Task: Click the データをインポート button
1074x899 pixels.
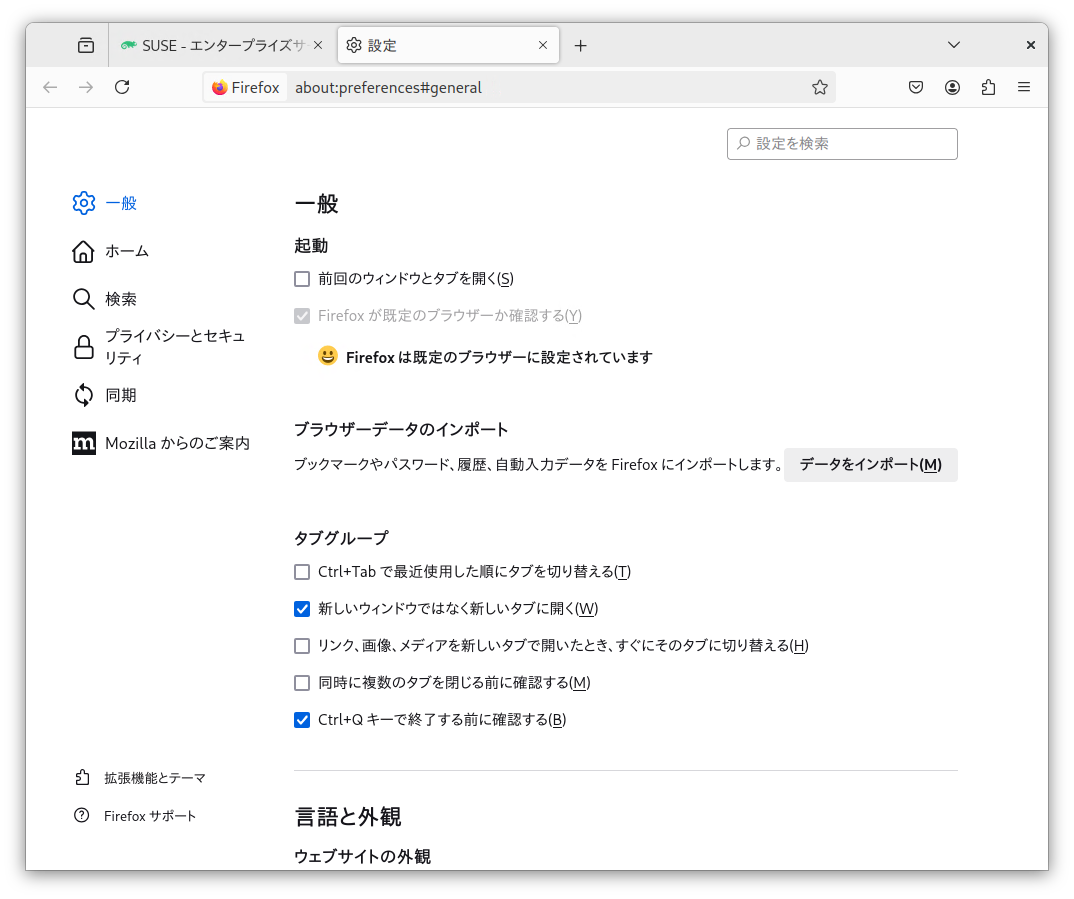Action: 870,465
